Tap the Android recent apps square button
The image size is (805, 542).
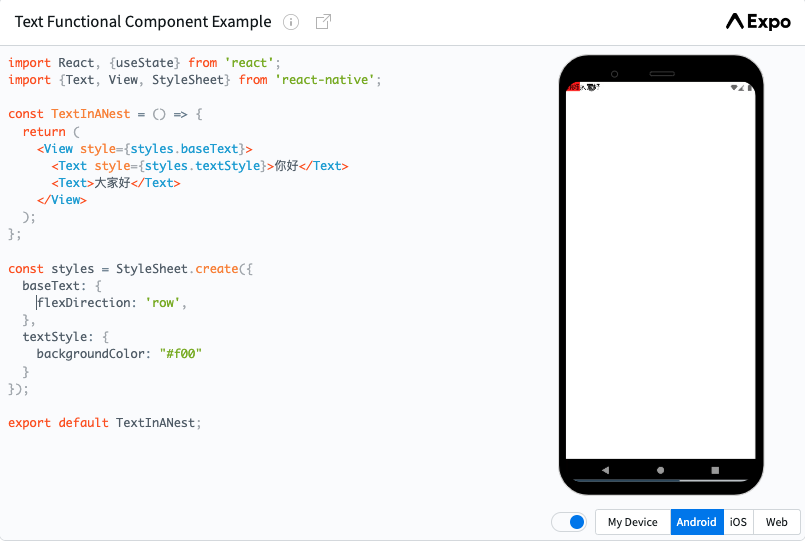click(x=715, y=470)
